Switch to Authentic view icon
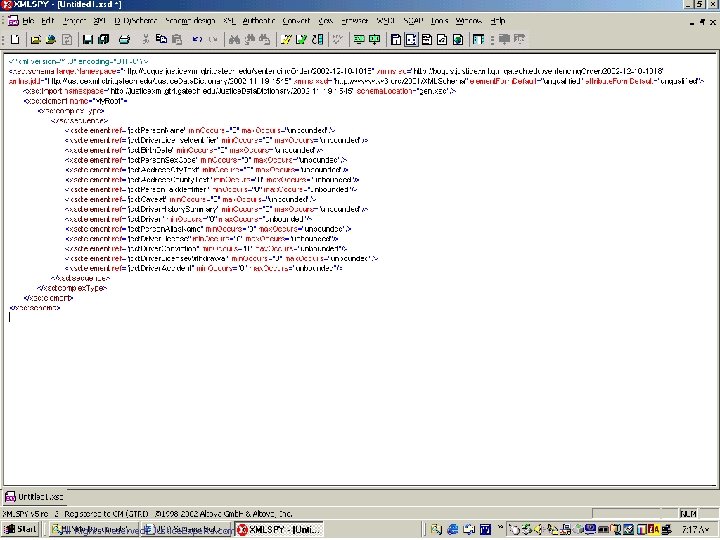The height and width of the screenshot is (540, 720). coord(442,39)
